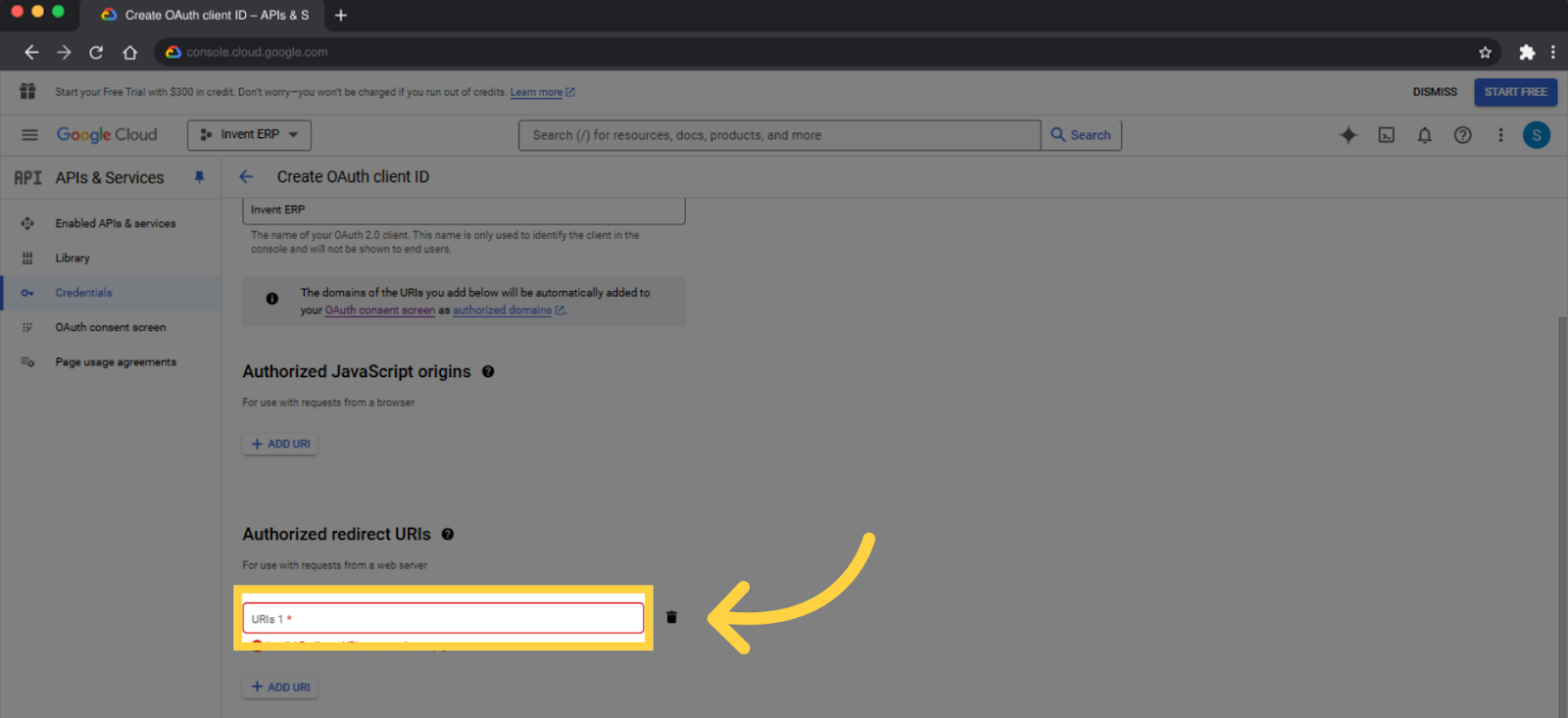Open the settings and utilities three-dot menu

click(1500, 135)
